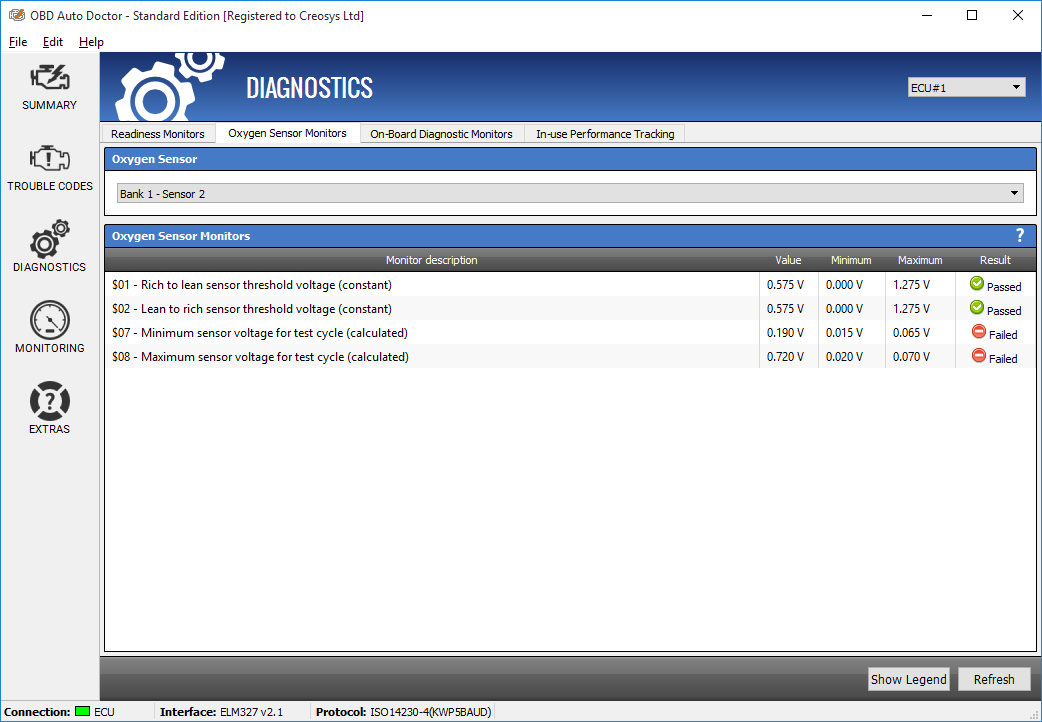
Task: Open Trouble Codes engine warning icon
Action: (x=49, y=160)
